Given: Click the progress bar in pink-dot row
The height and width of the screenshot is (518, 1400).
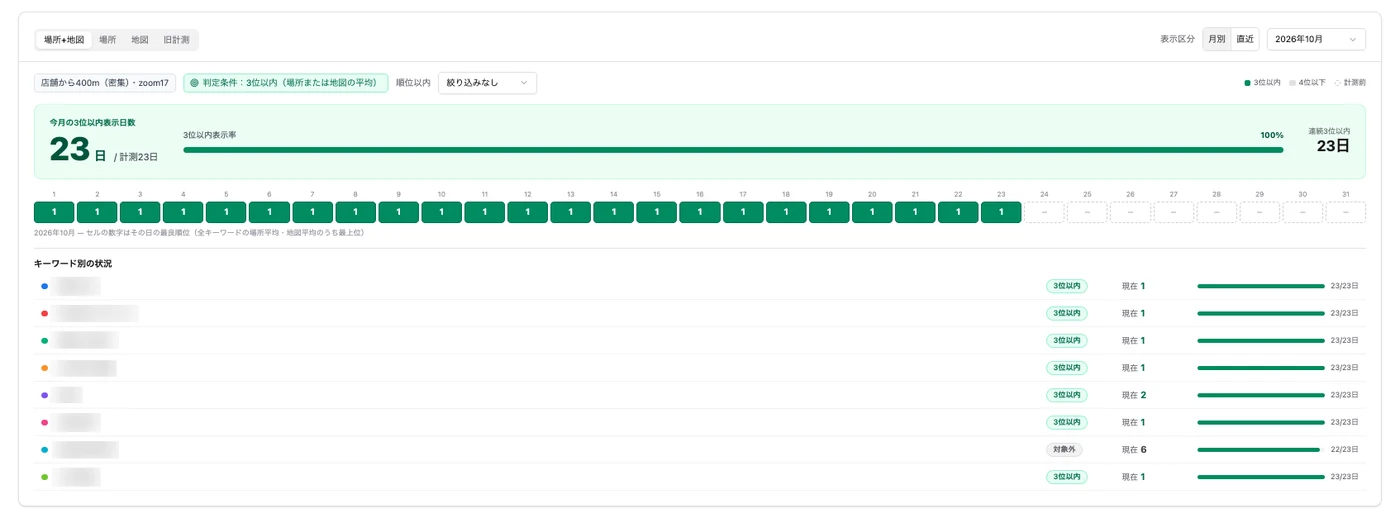Looking at the screenshot, I should [1261, 422].
